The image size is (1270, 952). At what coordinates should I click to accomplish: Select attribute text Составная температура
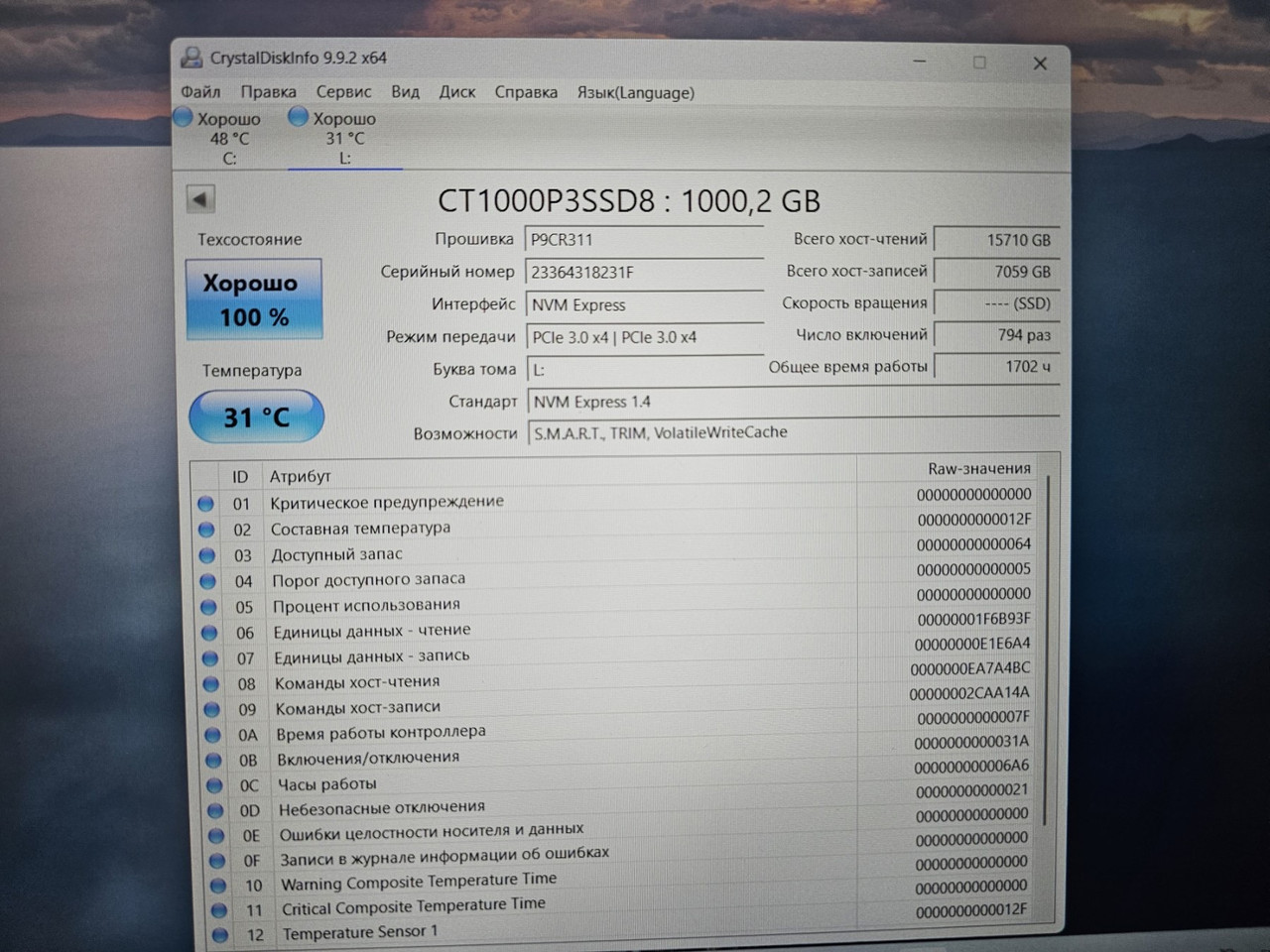point(360,529)
